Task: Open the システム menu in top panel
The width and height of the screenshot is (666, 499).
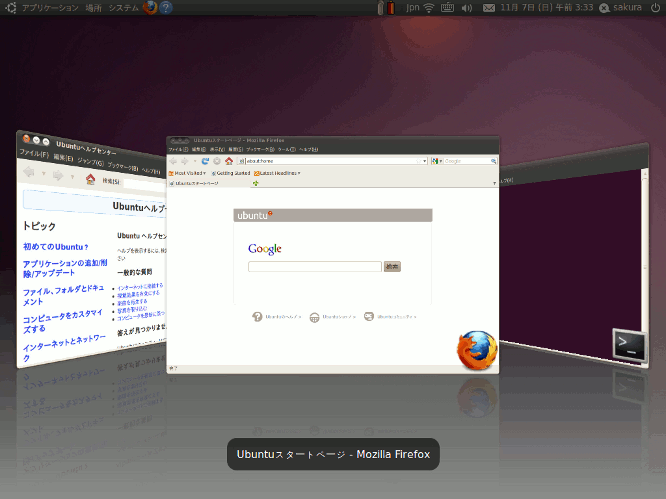Action: [x=123, y=8]
